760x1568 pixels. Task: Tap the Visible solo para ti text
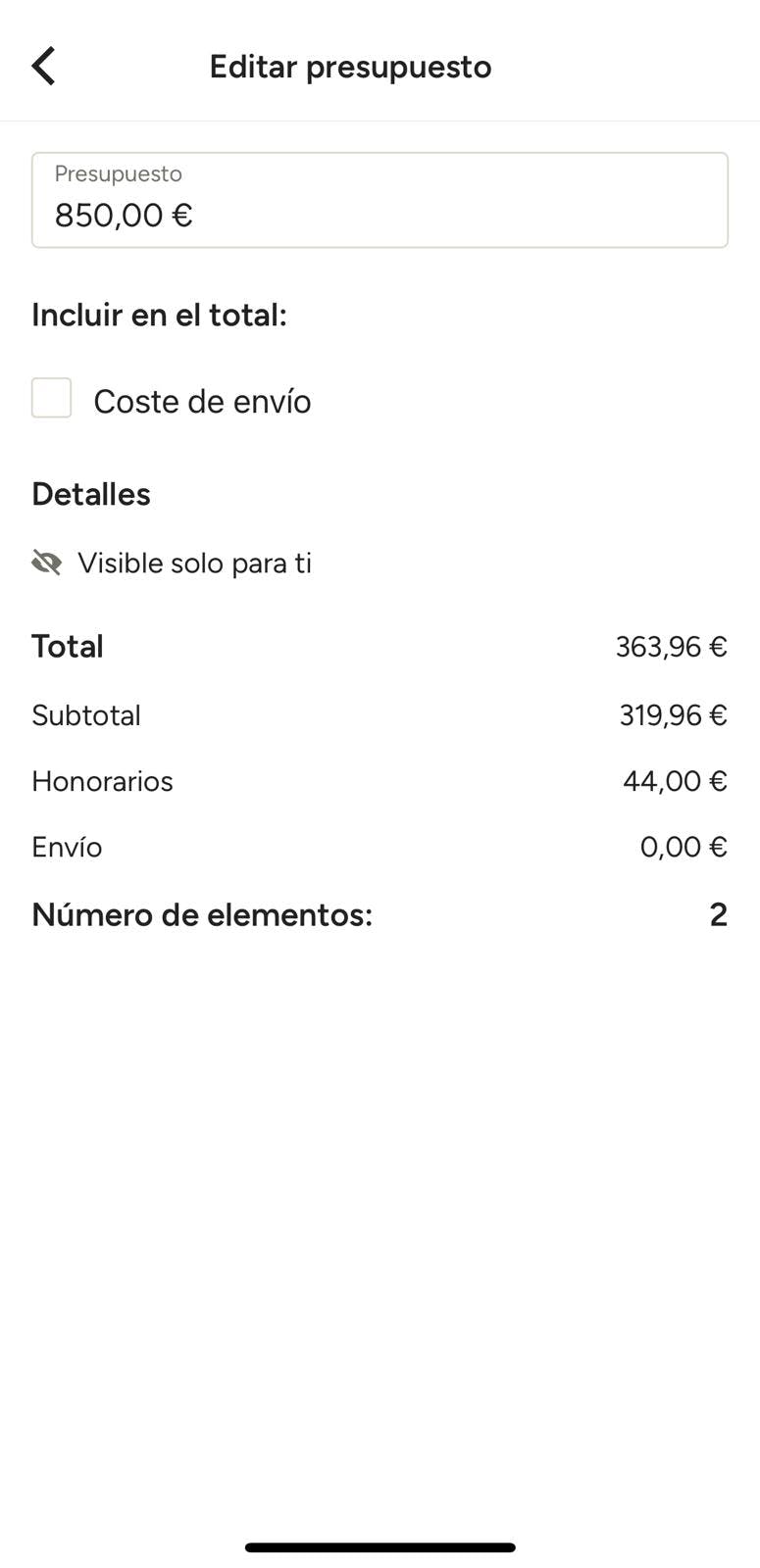pos(194,563)
